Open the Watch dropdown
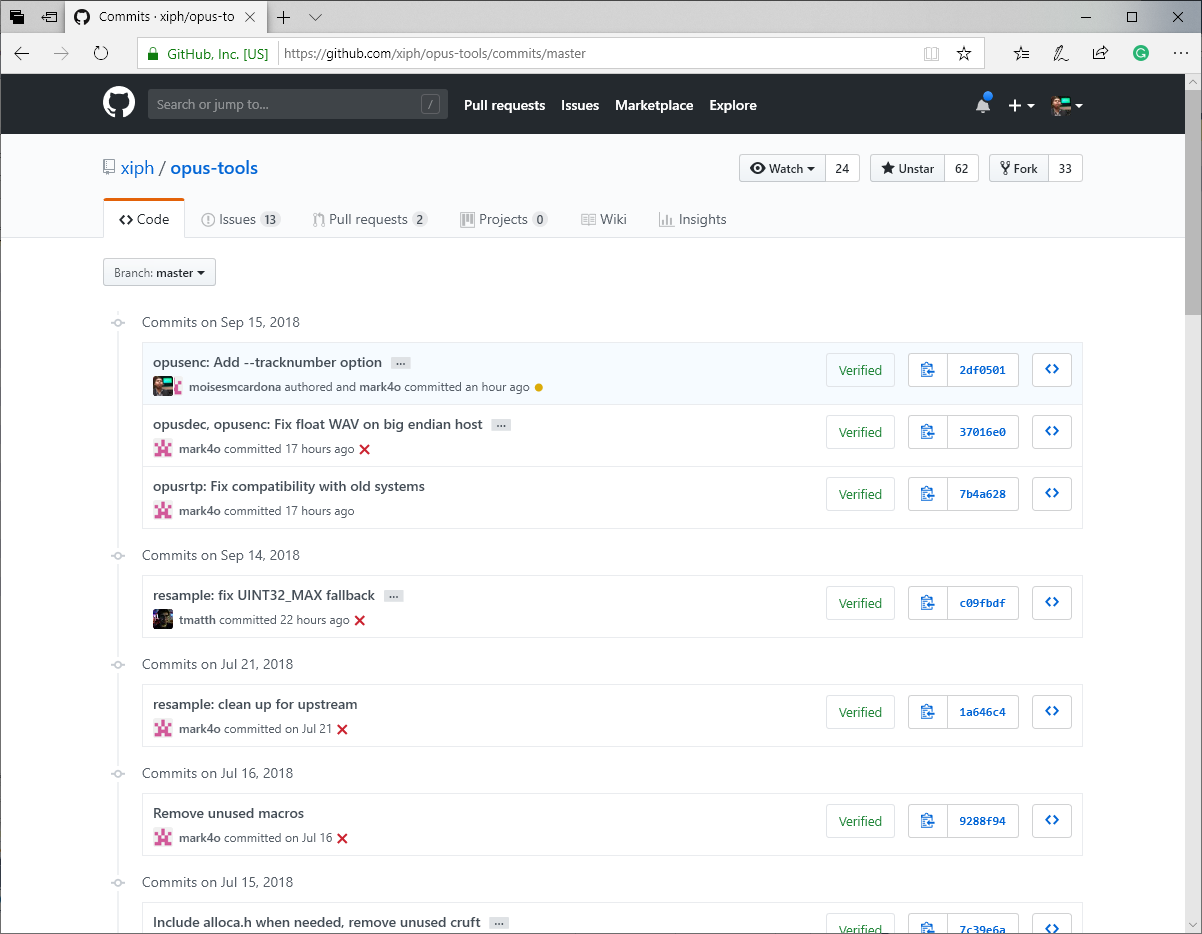 [x=782, y=168]
